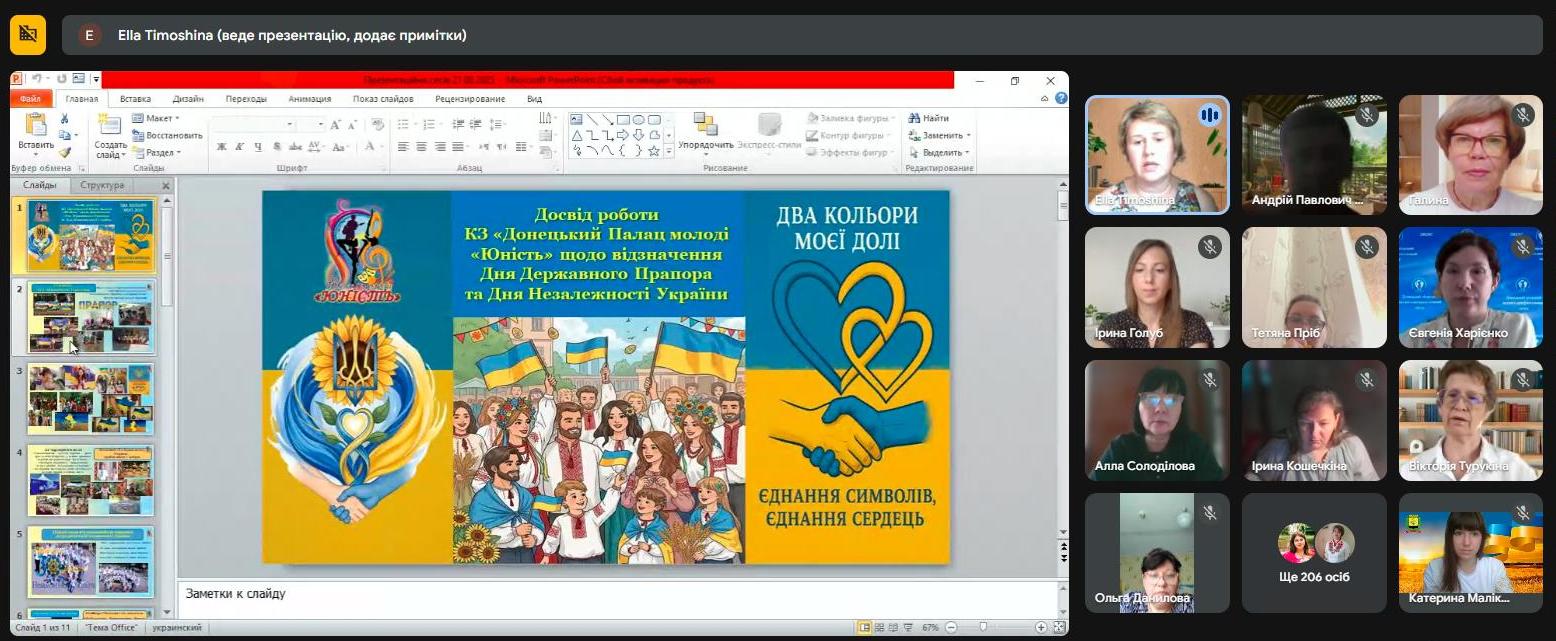
Task: Switch to the Structure (Структура) pane tab
Action: [x=102, y=186]
